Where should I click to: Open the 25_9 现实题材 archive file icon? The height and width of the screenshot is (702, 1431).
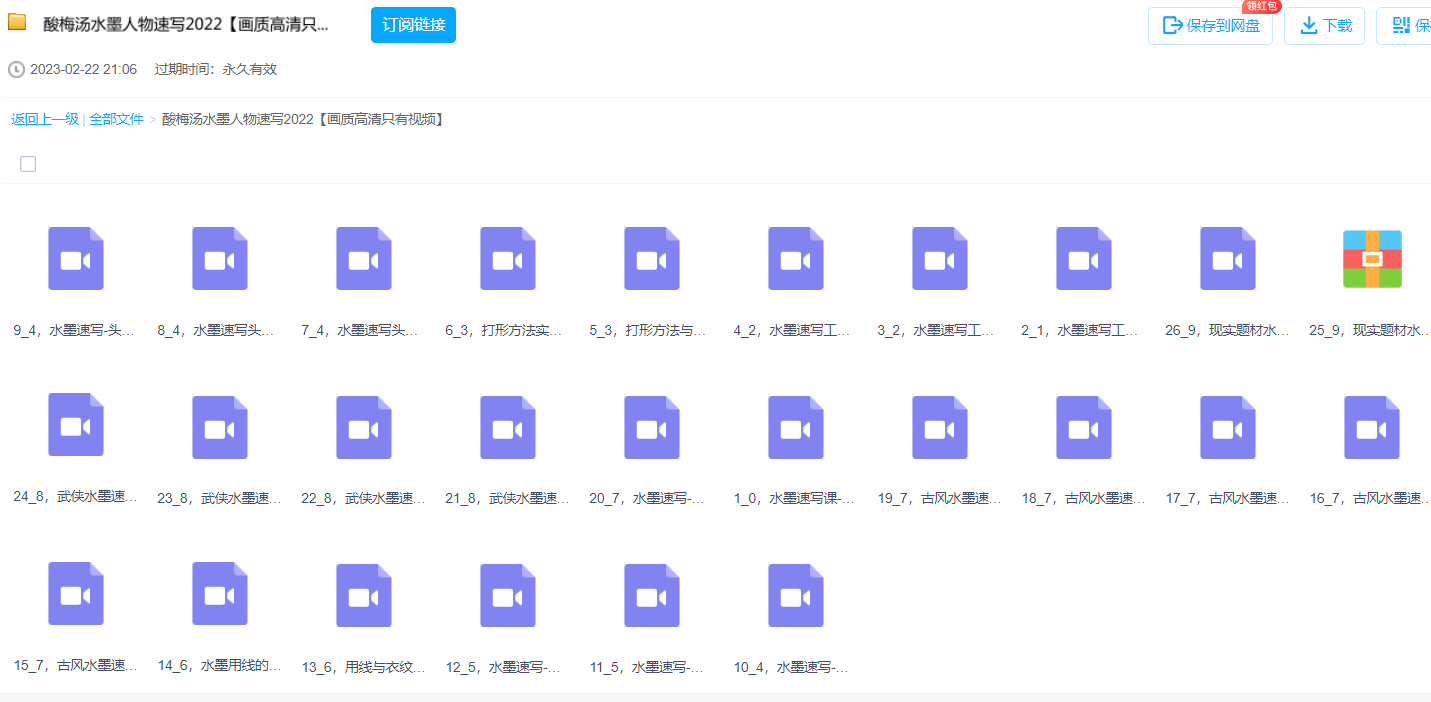(x=1372, y=259)
